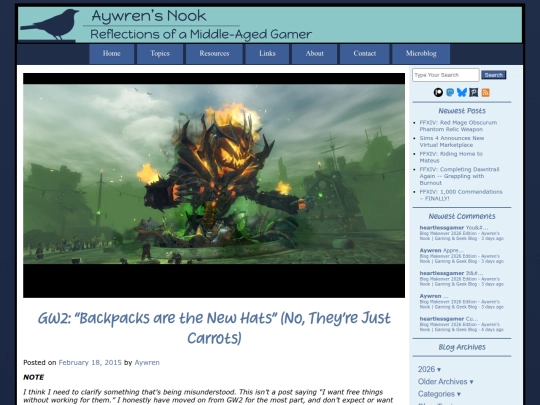Open the dark square P social icon
This screenshot has width=540, height=405.
tap(474, 92)
